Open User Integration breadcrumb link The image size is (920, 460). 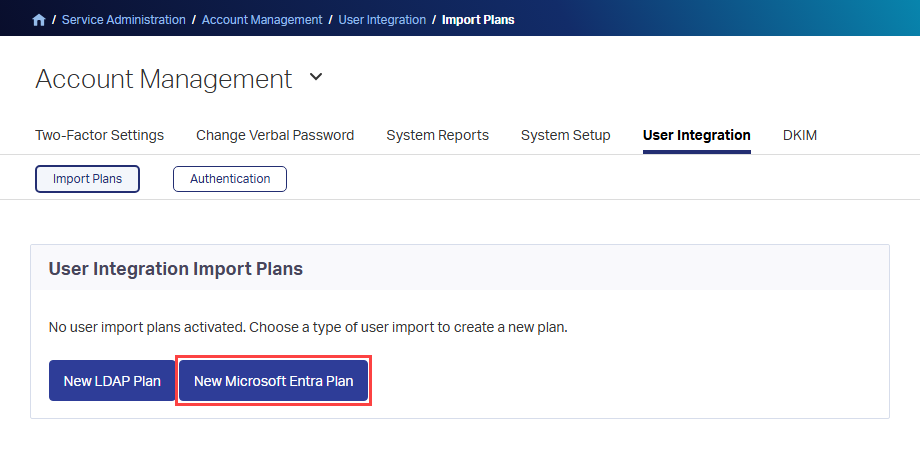[382, 20]
